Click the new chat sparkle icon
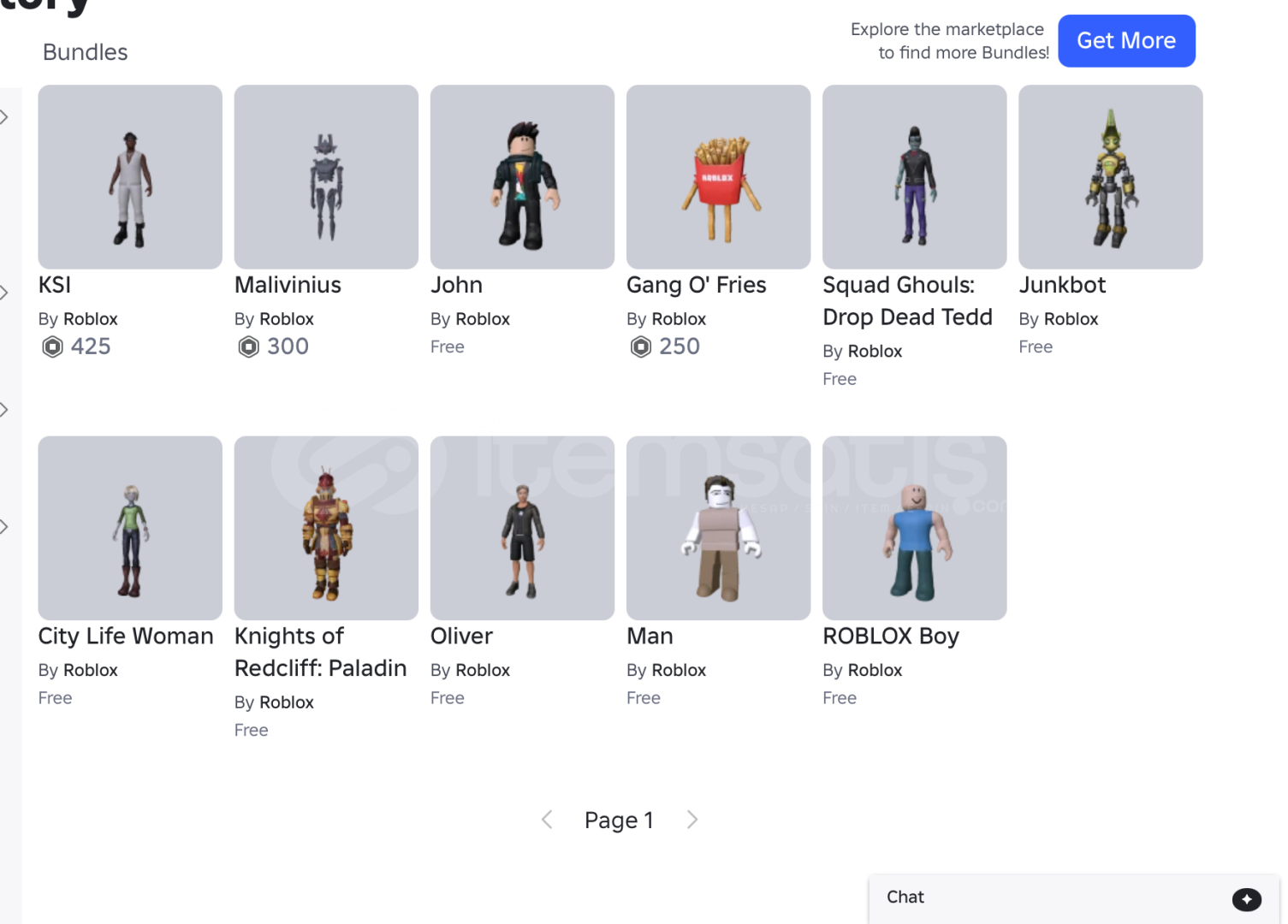This screenshot has width=1288, height=924. pyautogui.click(x=1246, y=899)
